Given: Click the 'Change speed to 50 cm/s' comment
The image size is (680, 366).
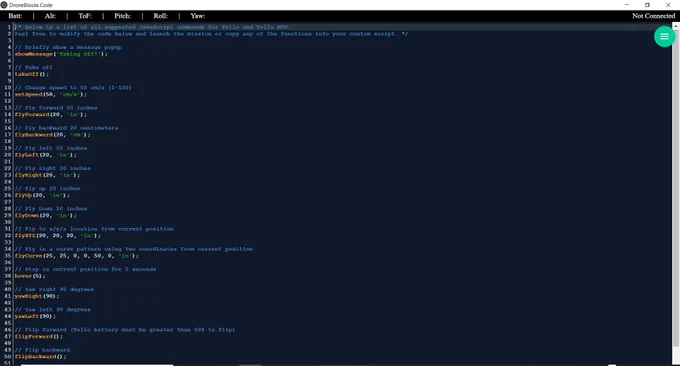Looking at the screenshot, I should (x=73, y=88).
